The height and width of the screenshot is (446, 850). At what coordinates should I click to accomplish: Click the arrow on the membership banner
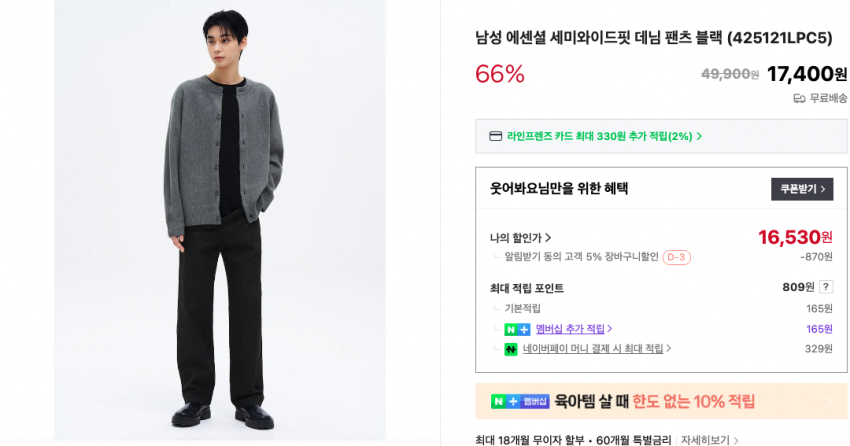coord(829,401)
